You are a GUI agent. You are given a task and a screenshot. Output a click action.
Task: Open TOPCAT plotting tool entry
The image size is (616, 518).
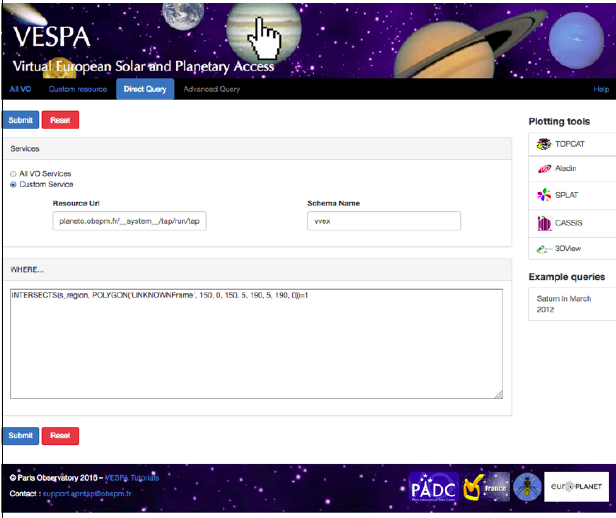(x=572, y=144)
